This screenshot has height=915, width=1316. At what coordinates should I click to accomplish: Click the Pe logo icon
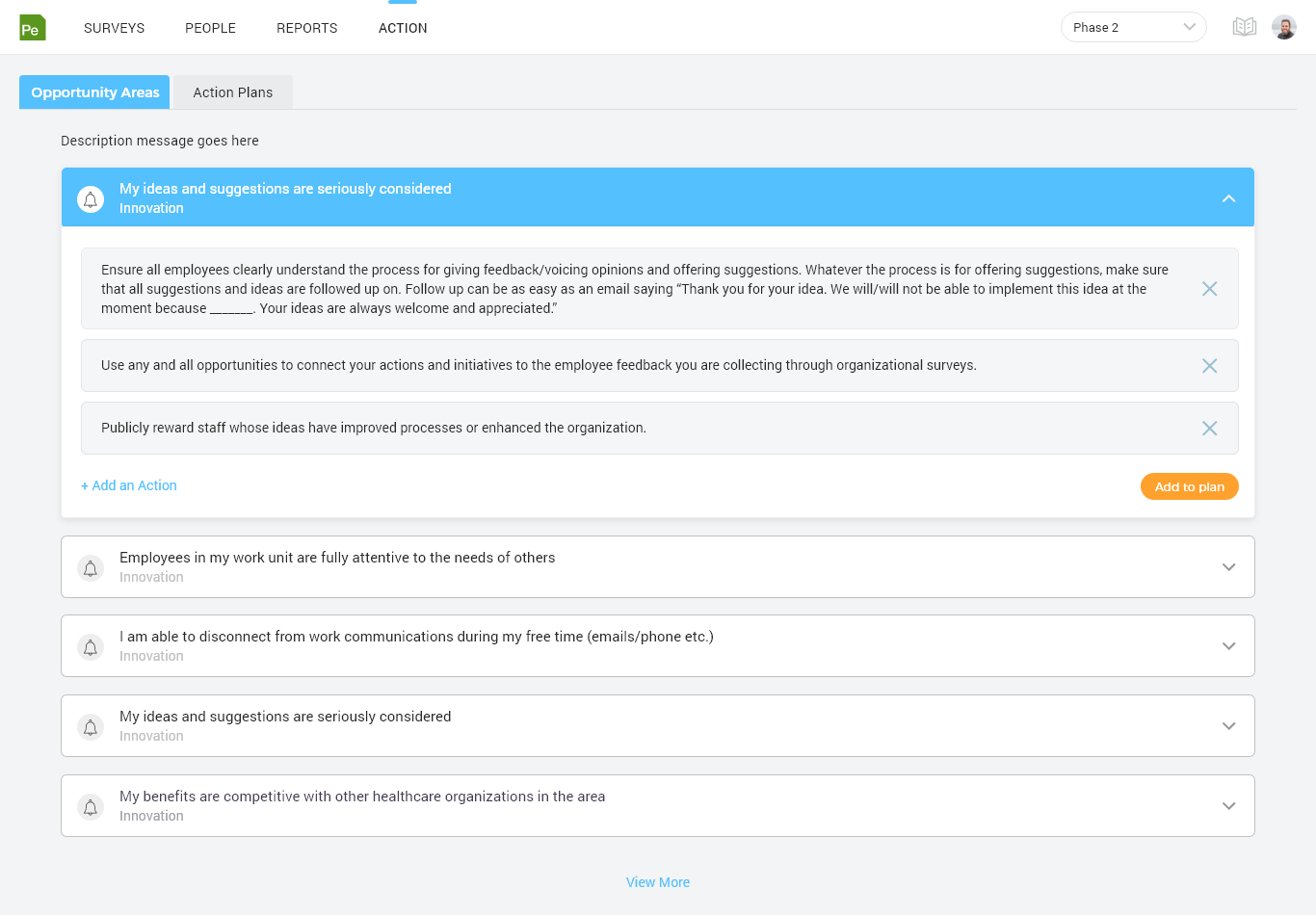32,27
